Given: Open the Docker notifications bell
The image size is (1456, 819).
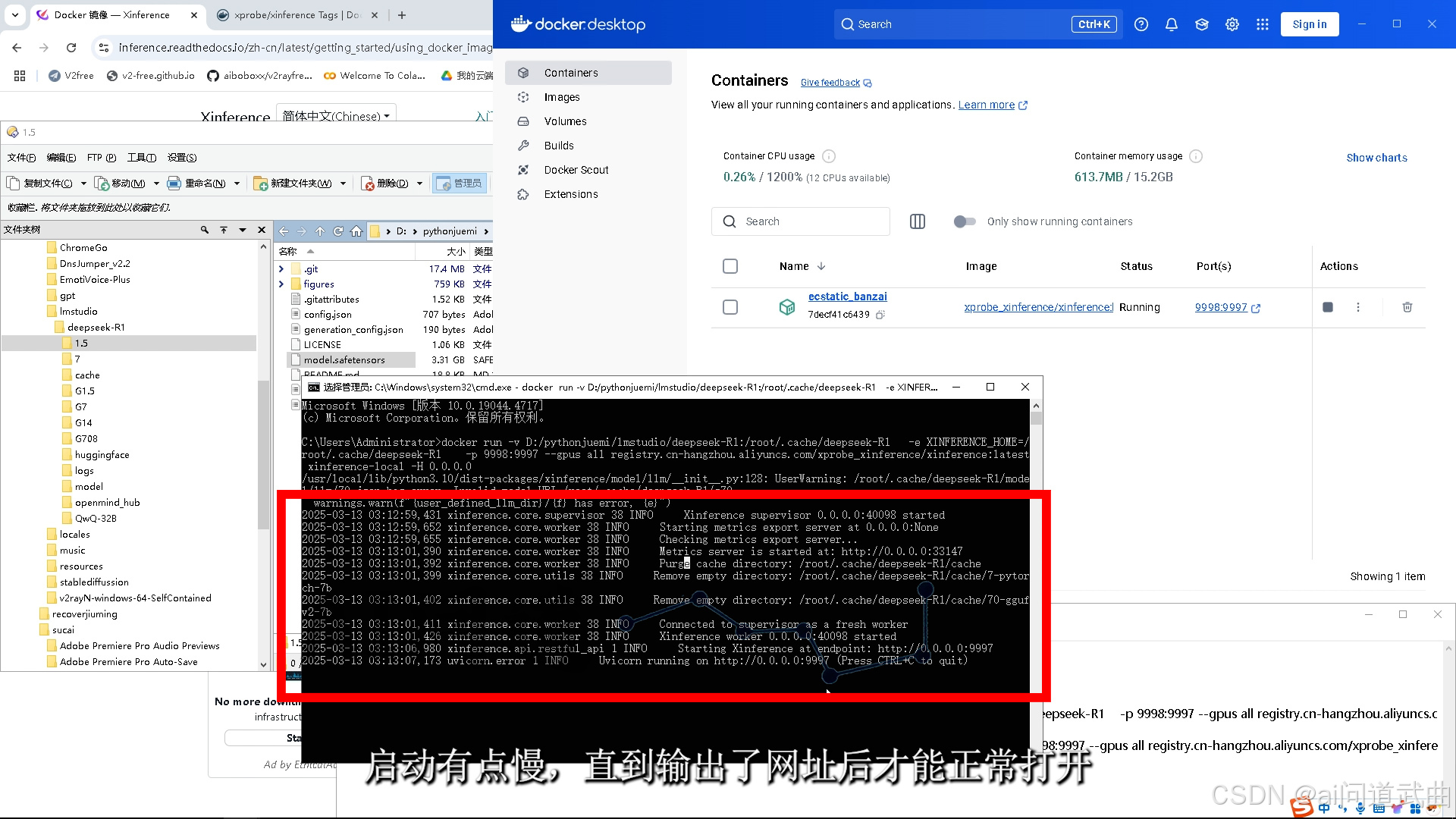Looking at the screenshot, I should pos(1171,24).
